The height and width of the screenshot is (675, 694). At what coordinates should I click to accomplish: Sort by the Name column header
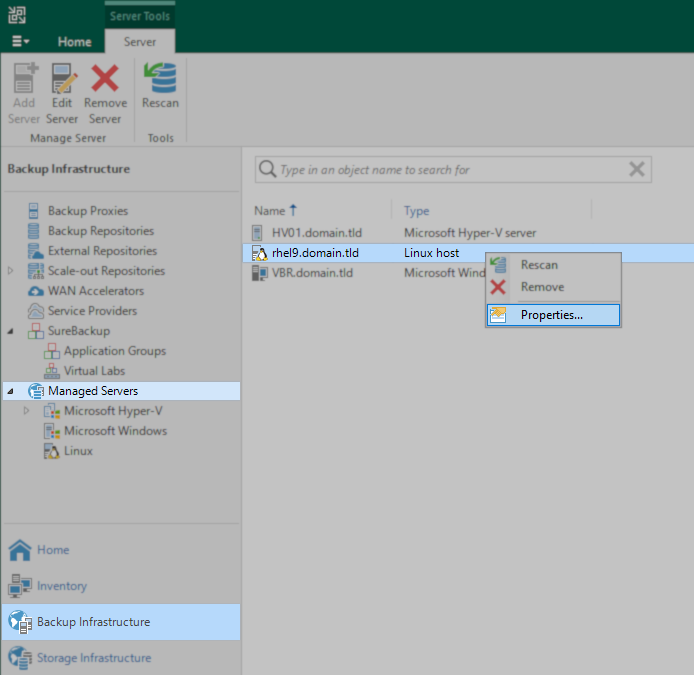[x=270, y=211]
